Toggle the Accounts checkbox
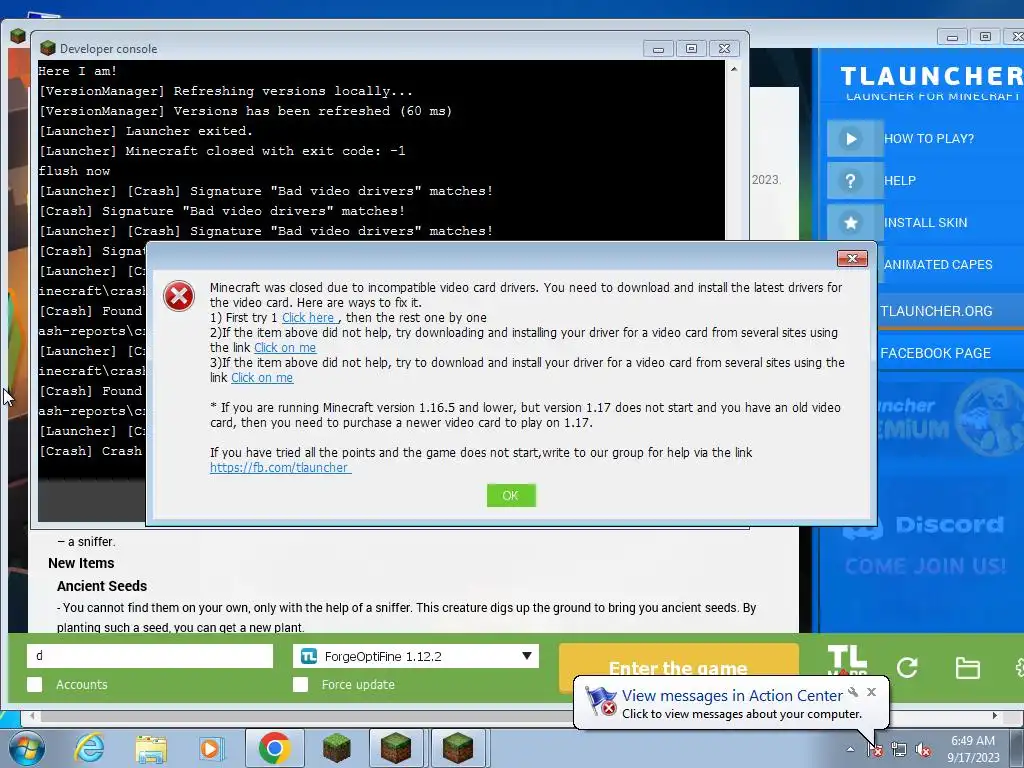 (35, 684)
